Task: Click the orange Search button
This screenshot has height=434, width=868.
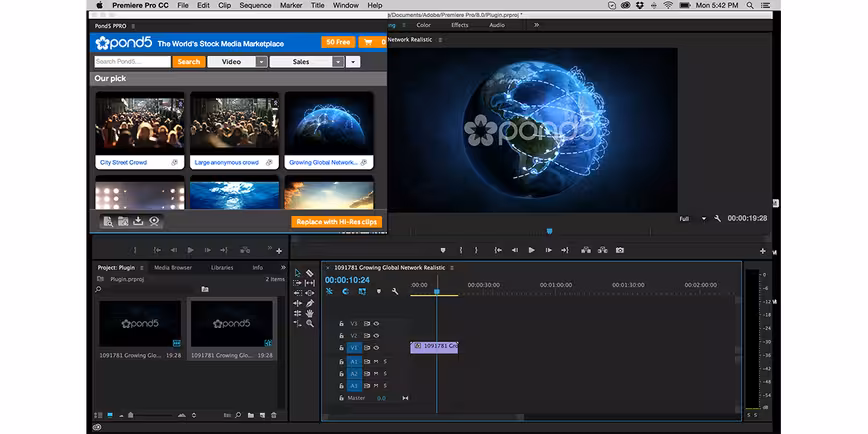Action: click(189, 62)
